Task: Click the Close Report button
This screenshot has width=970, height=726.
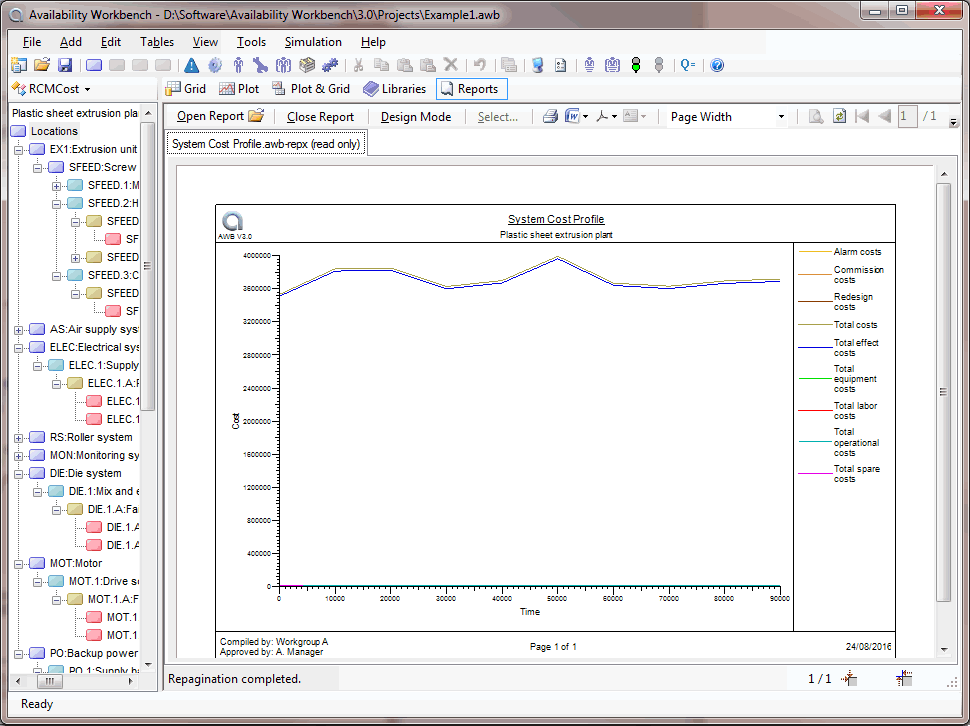Action: point(320,117)
